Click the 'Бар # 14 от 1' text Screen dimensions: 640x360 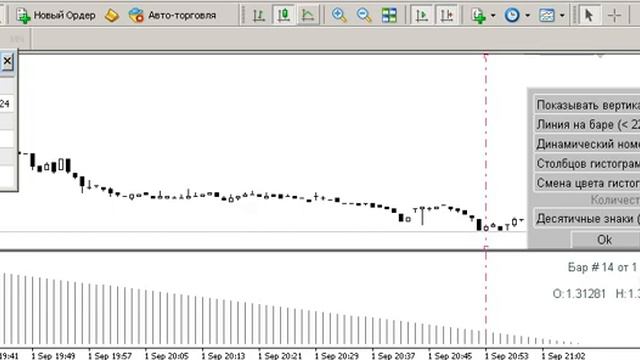click(x=602, y=267)
